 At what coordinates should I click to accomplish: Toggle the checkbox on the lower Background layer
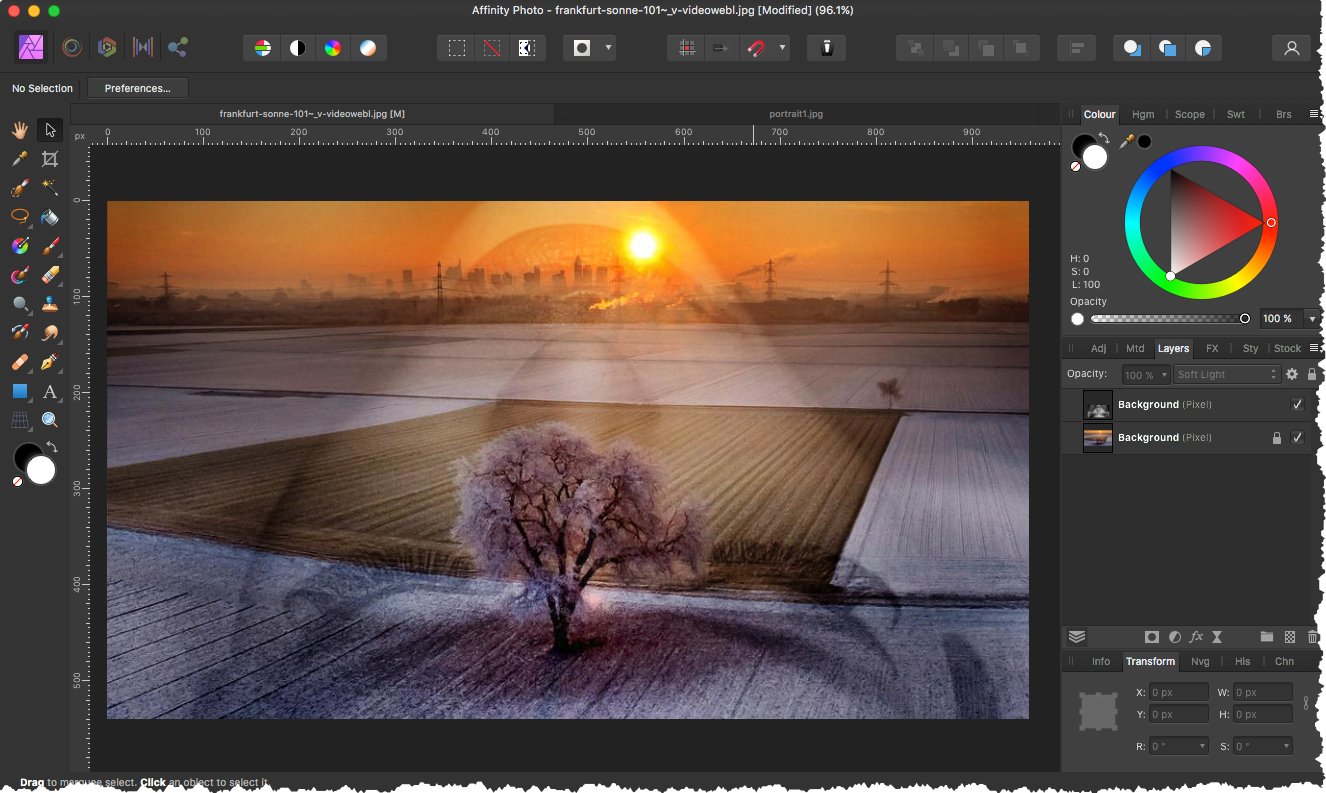1297,437
